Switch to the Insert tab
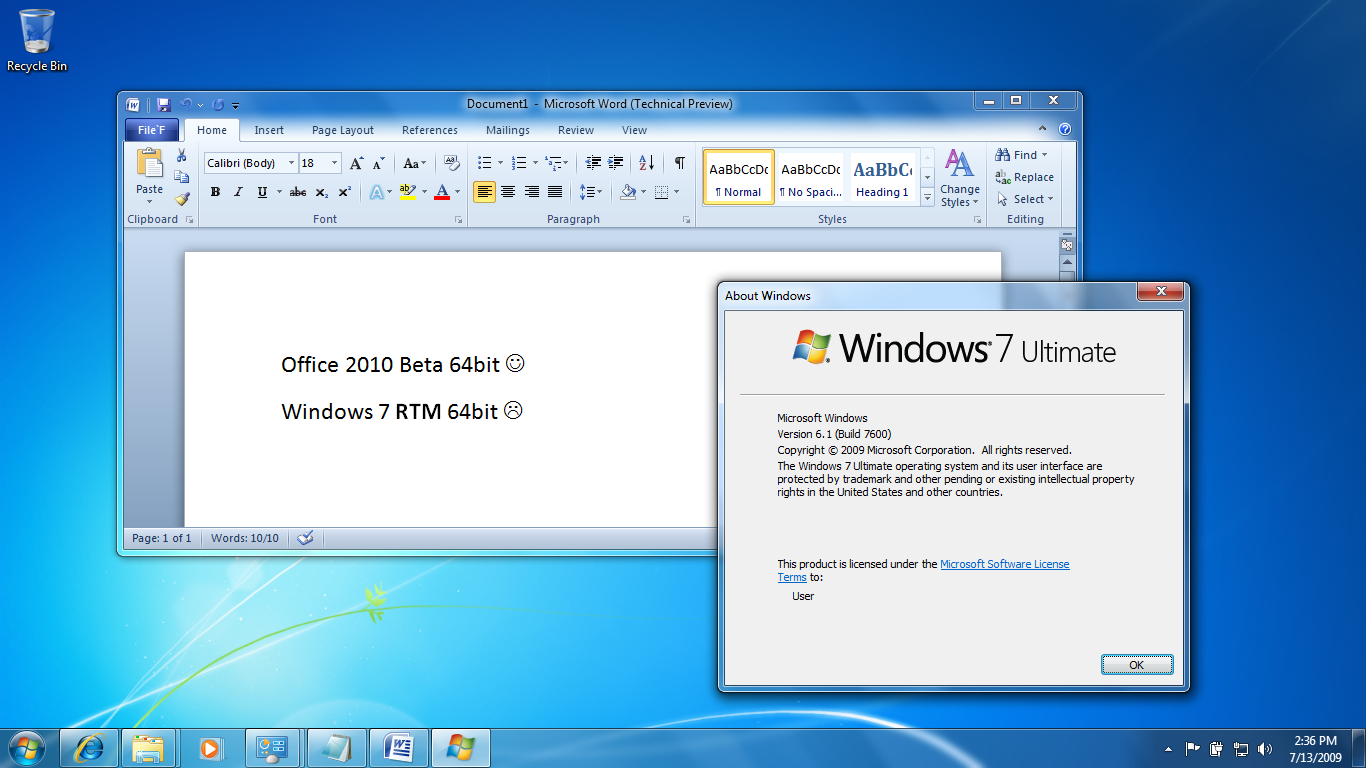Image resolution: width=1366 pixels, height=768 pixels. [269, 130]
